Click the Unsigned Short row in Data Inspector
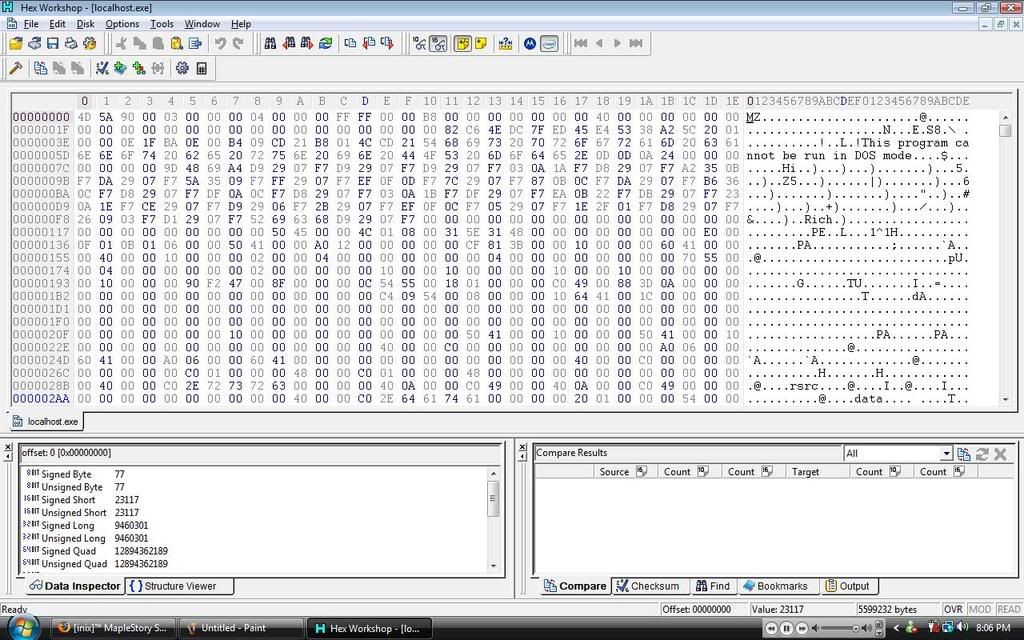The height and width of the screenshot is (640, 1024). click(255, 513)
